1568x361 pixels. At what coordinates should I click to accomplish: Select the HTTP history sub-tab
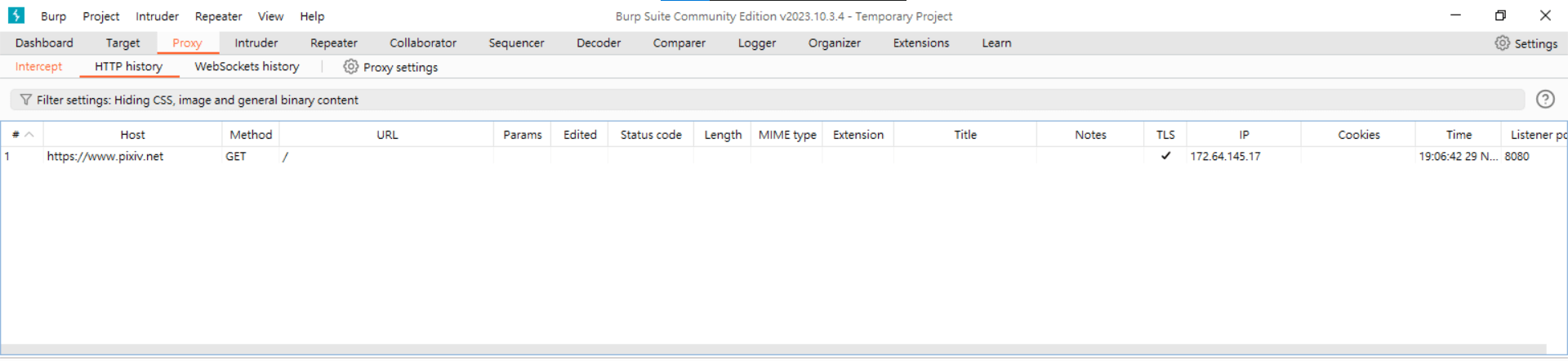128,67
